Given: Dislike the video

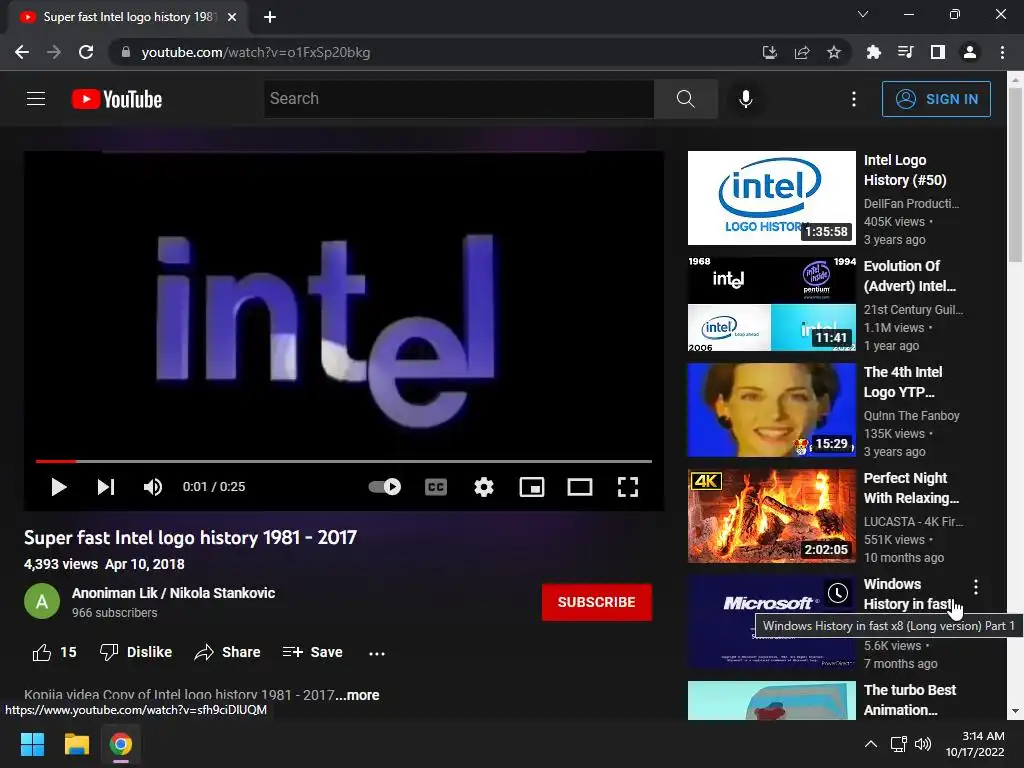Looking at the screenshot, I should point(136,652).
